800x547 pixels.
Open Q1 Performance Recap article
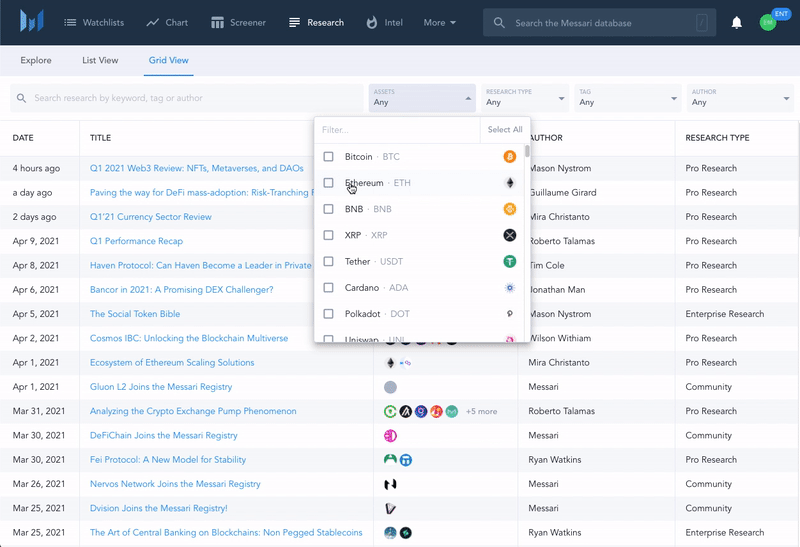(136, 241)
